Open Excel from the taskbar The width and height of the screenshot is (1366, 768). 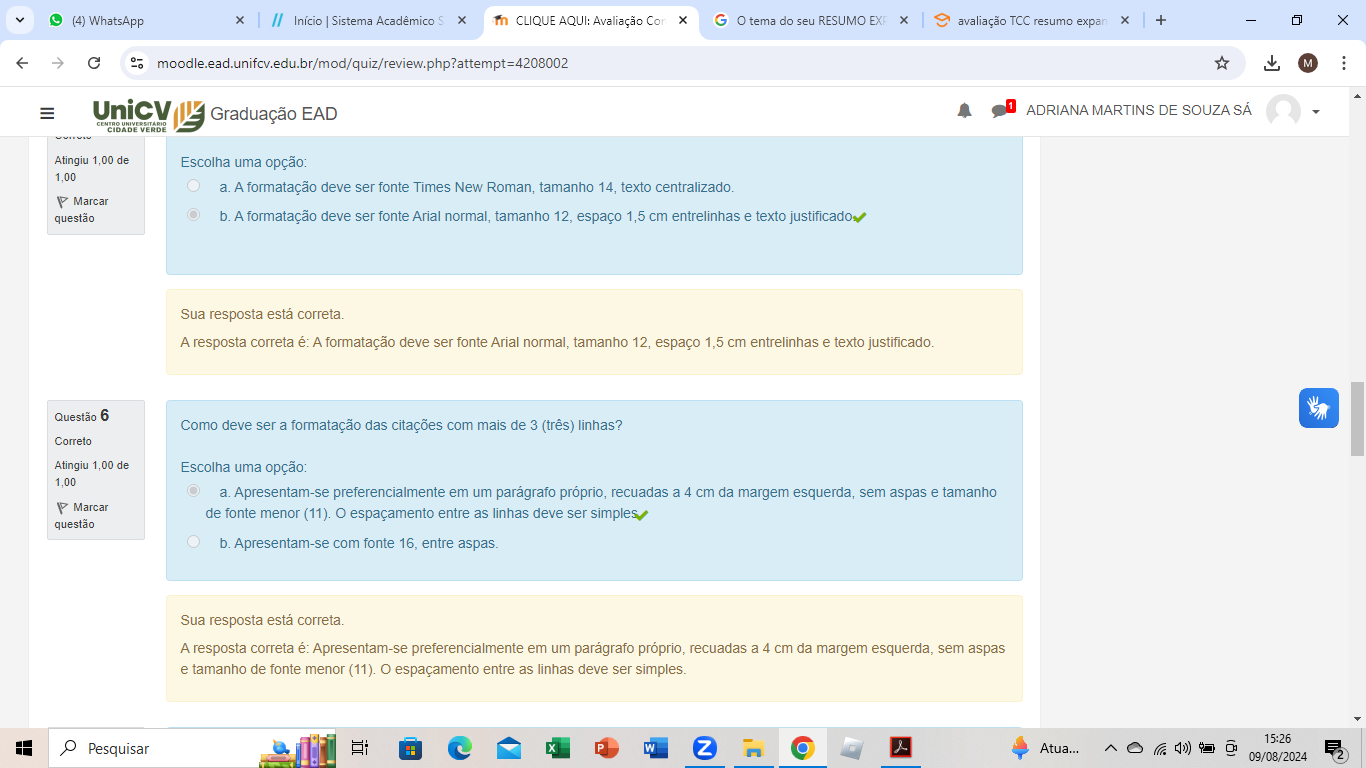557,748
